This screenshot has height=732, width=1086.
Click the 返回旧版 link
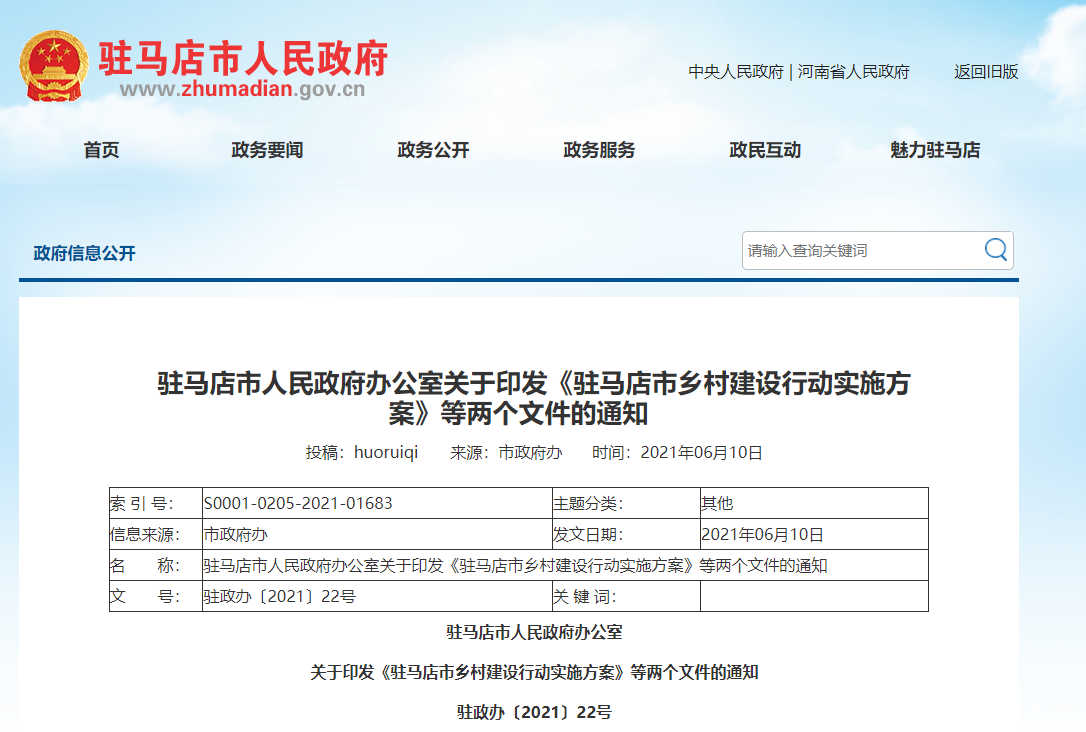(x=986, y=72)
